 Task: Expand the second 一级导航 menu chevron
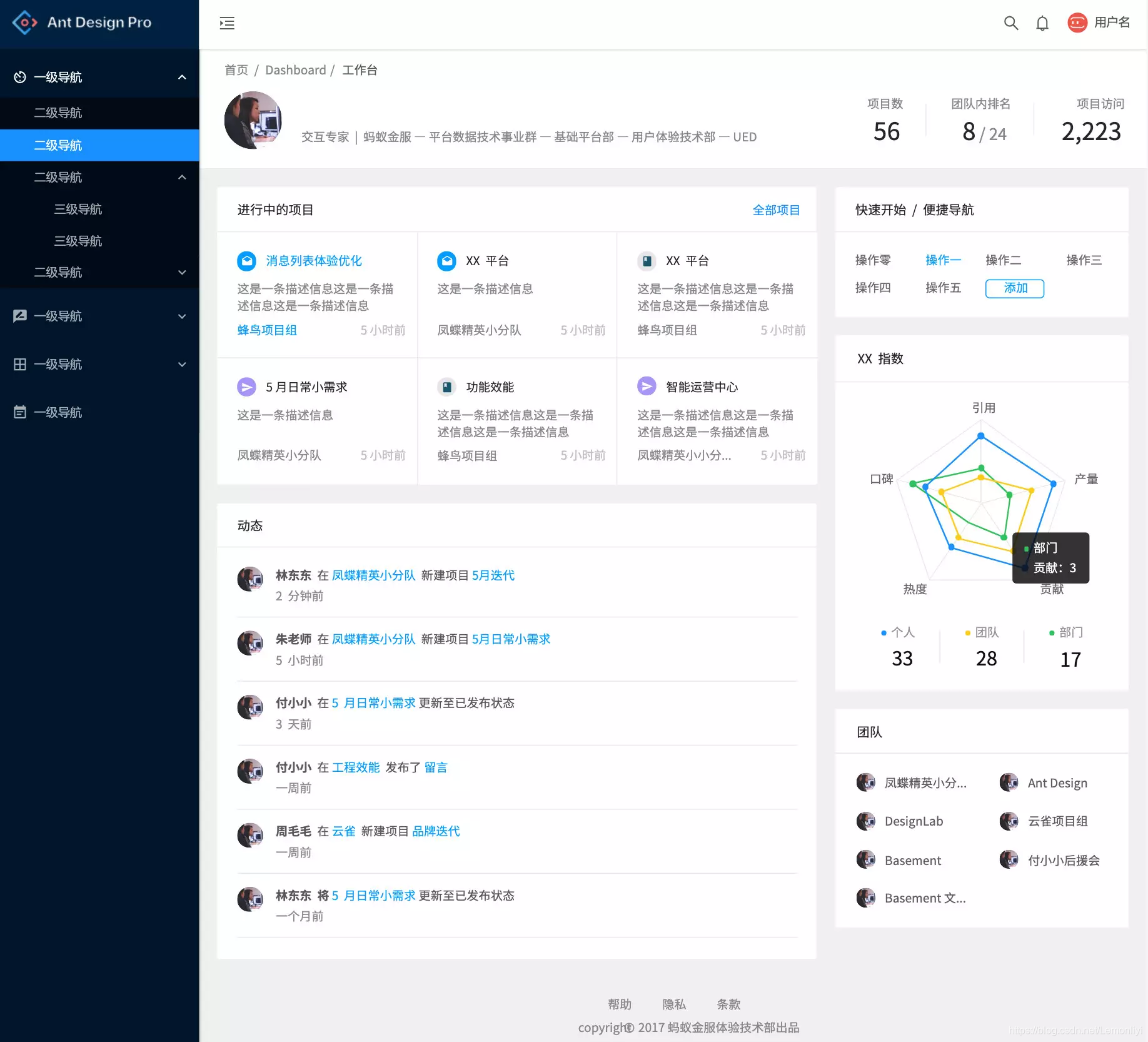coord(182,316)
